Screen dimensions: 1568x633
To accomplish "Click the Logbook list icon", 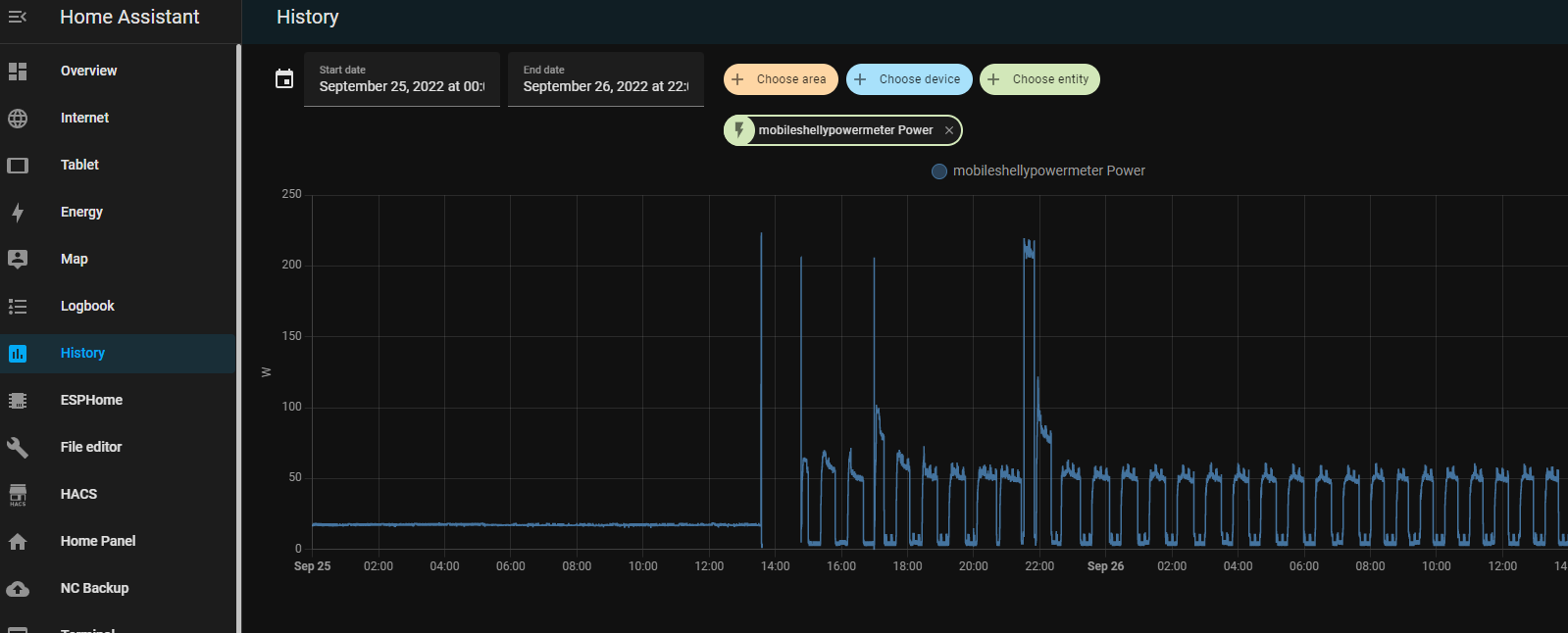I will pos(18,307).
